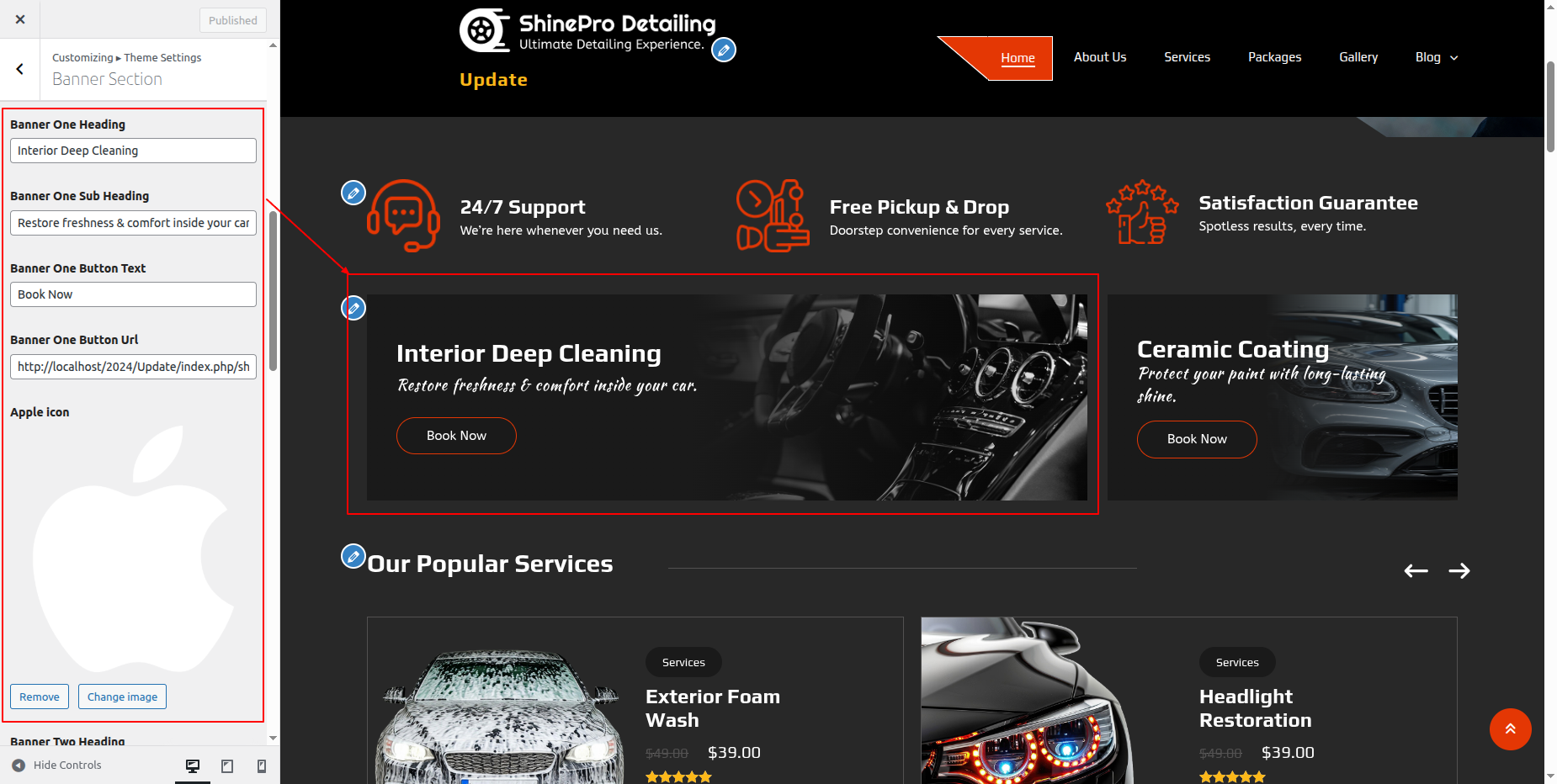
Task: Click the 24/7 Support headset icon
Action: click(x=404, y=215)
